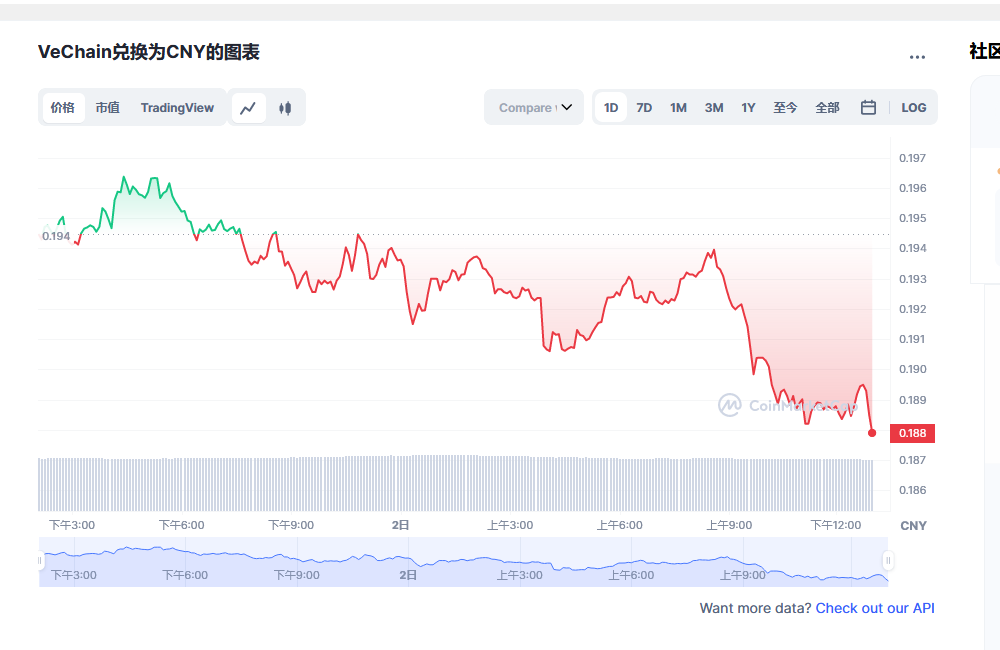
Task: Open the Compare dropdown
Action: 534,107
